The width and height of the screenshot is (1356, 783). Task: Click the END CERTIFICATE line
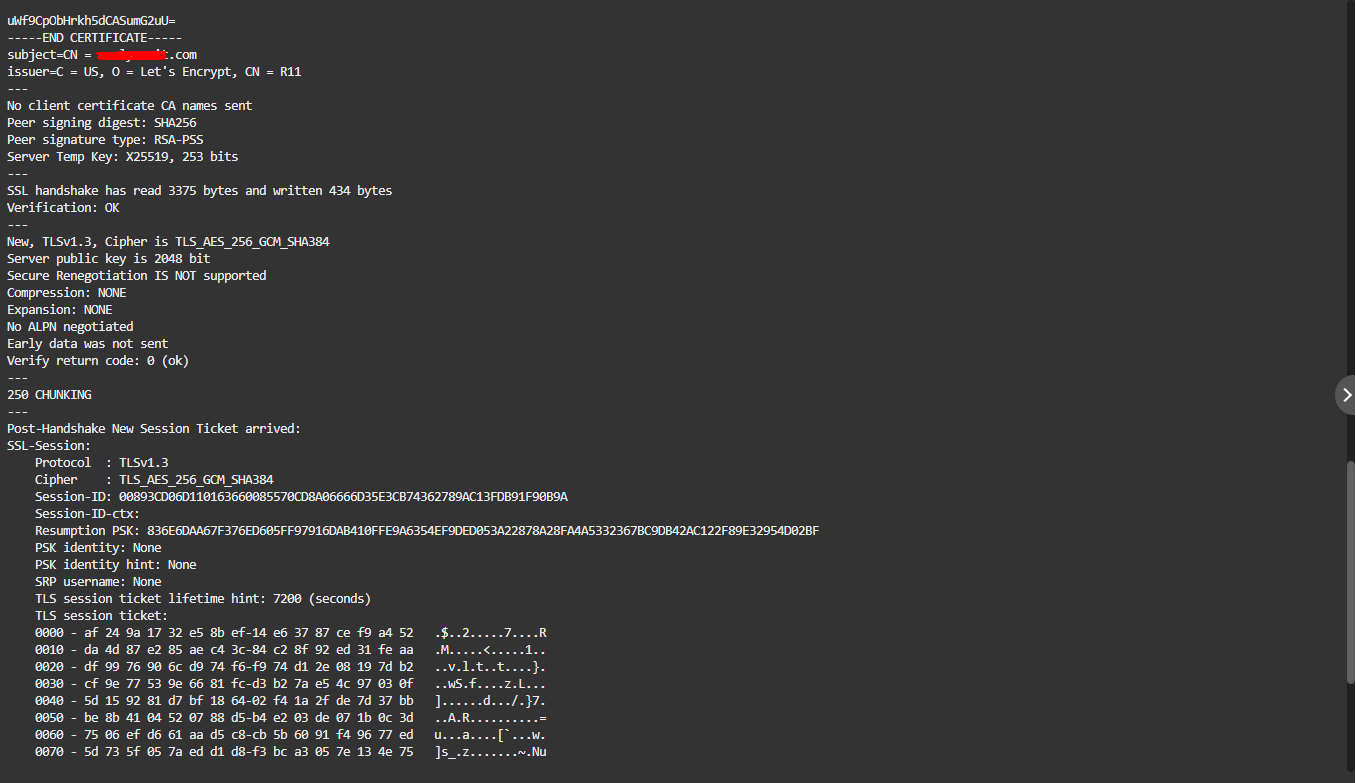pos(82,37)
